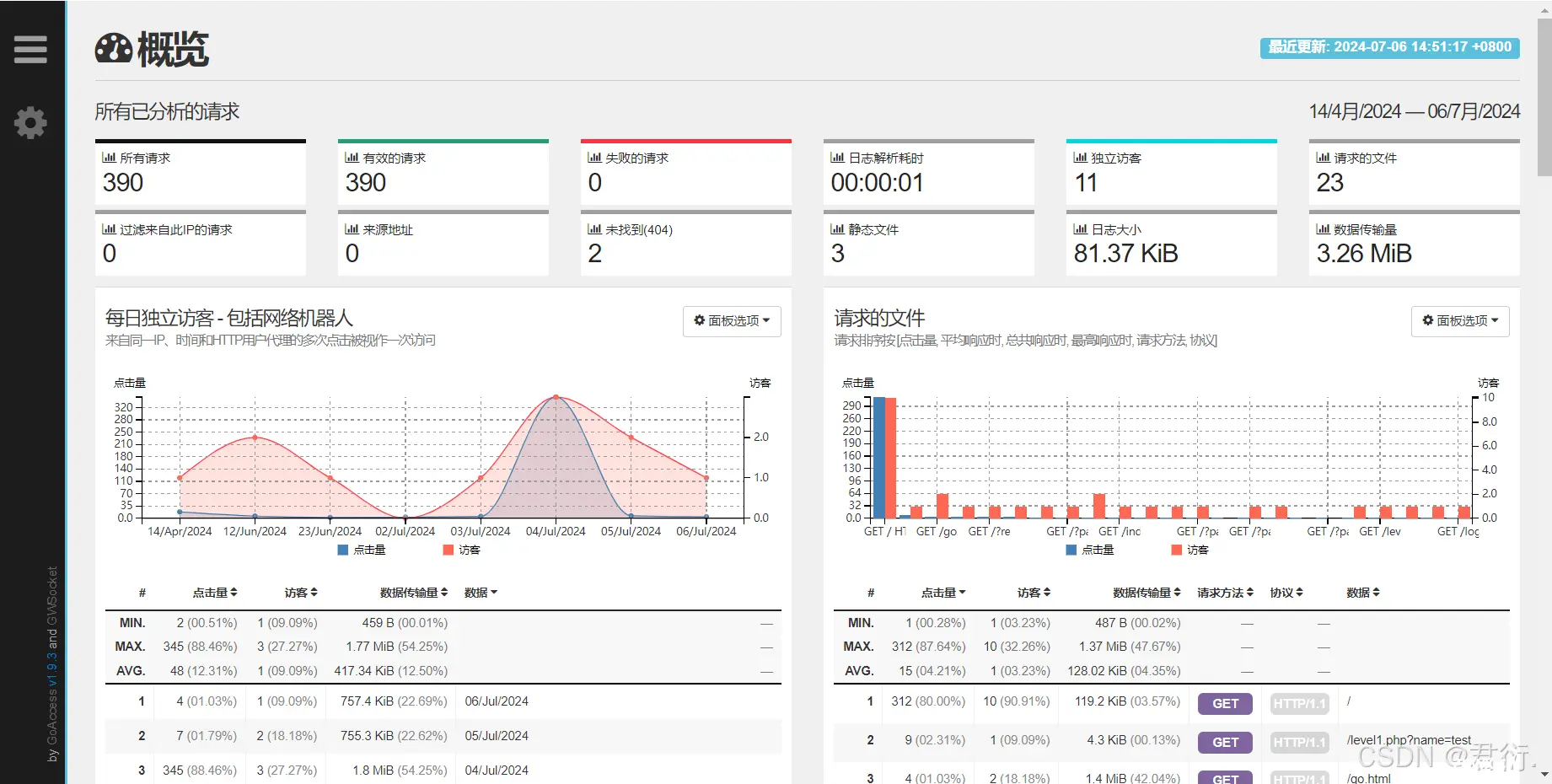
Task: Open 面板选项 dropdown in daily visitors panel
Action: [732, 320]
